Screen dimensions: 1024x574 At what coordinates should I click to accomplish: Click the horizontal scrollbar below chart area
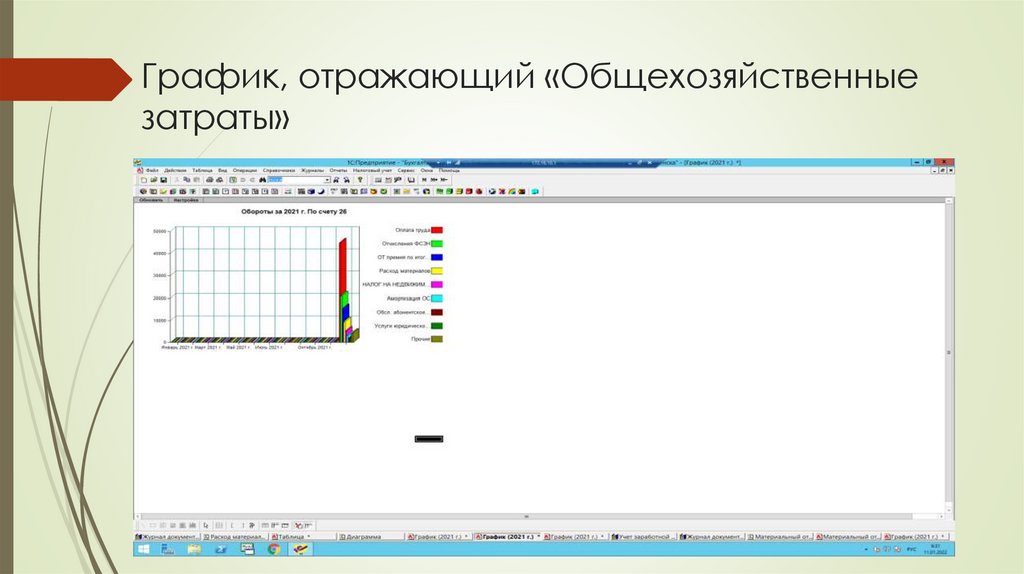539,517
